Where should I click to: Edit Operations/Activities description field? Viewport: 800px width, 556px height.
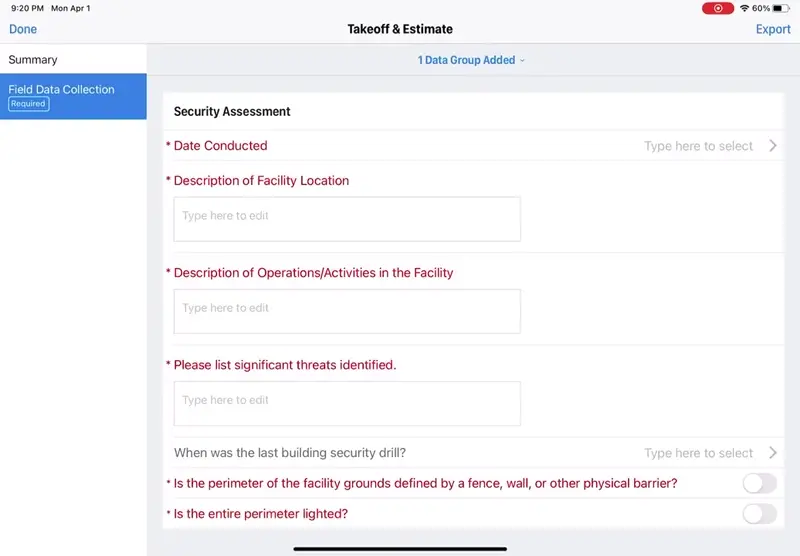[347, 312]
